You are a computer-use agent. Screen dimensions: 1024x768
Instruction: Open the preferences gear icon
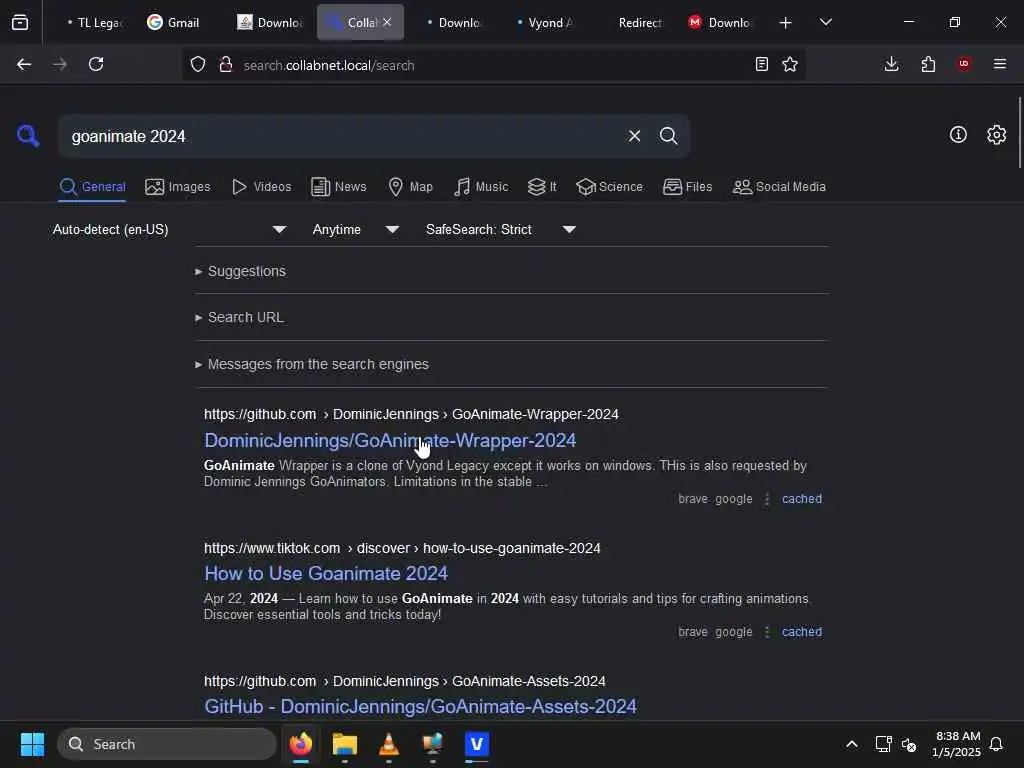click(997, 135)
